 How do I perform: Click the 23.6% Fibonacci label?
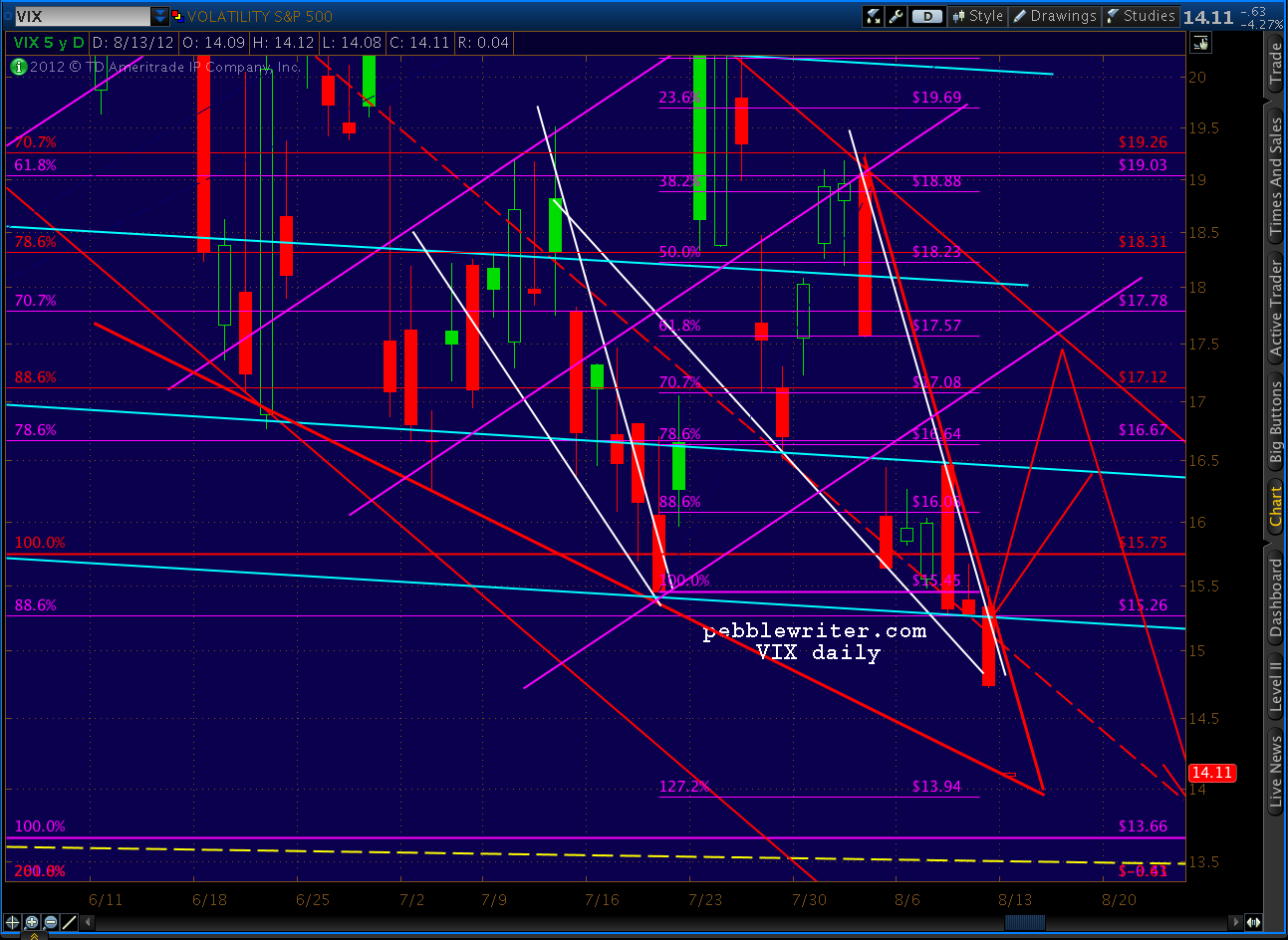[680, 98]
